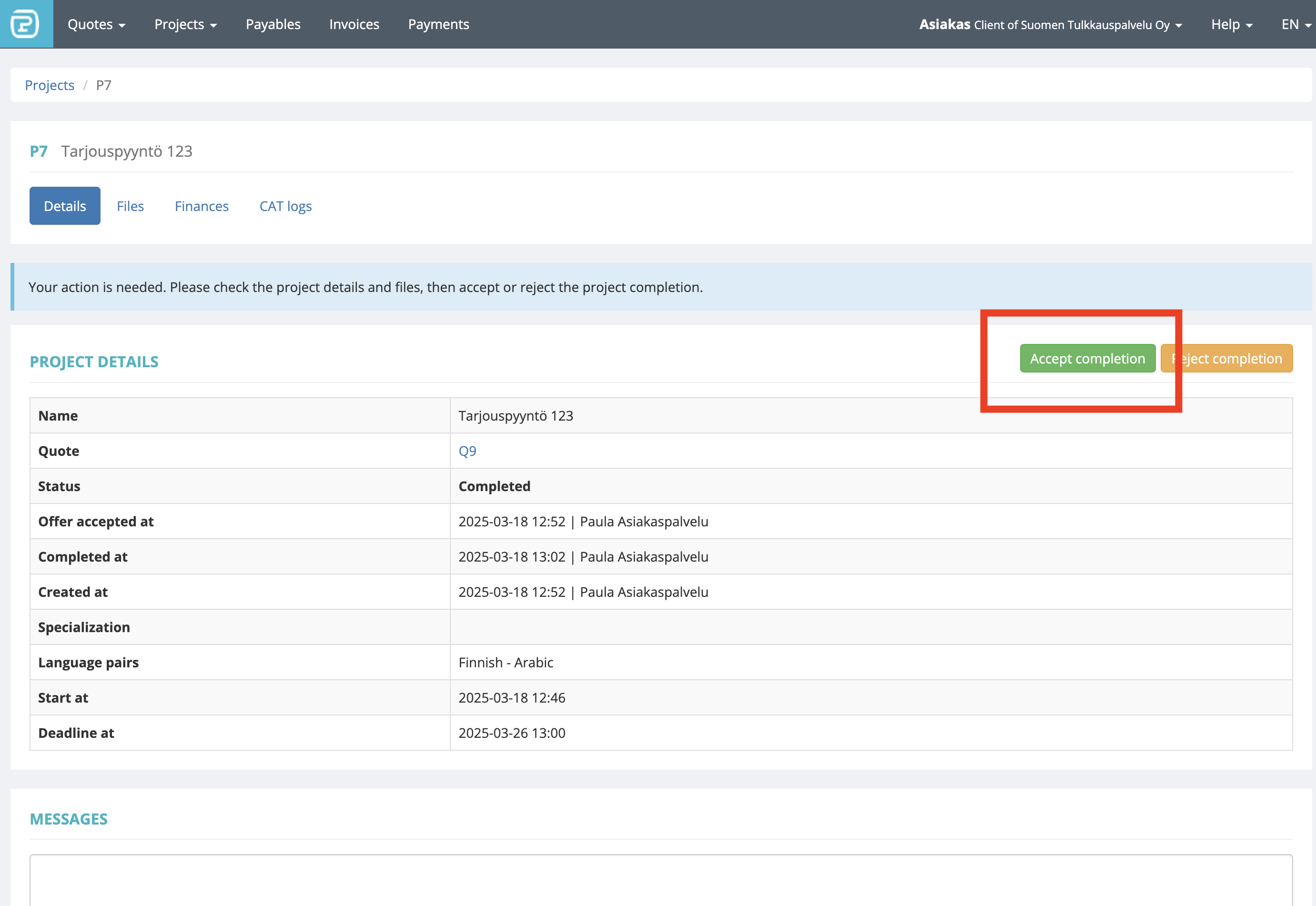
Task: Open the Asiakas account dropdown
Action: pyautogui.click(x=1050, y=24)
